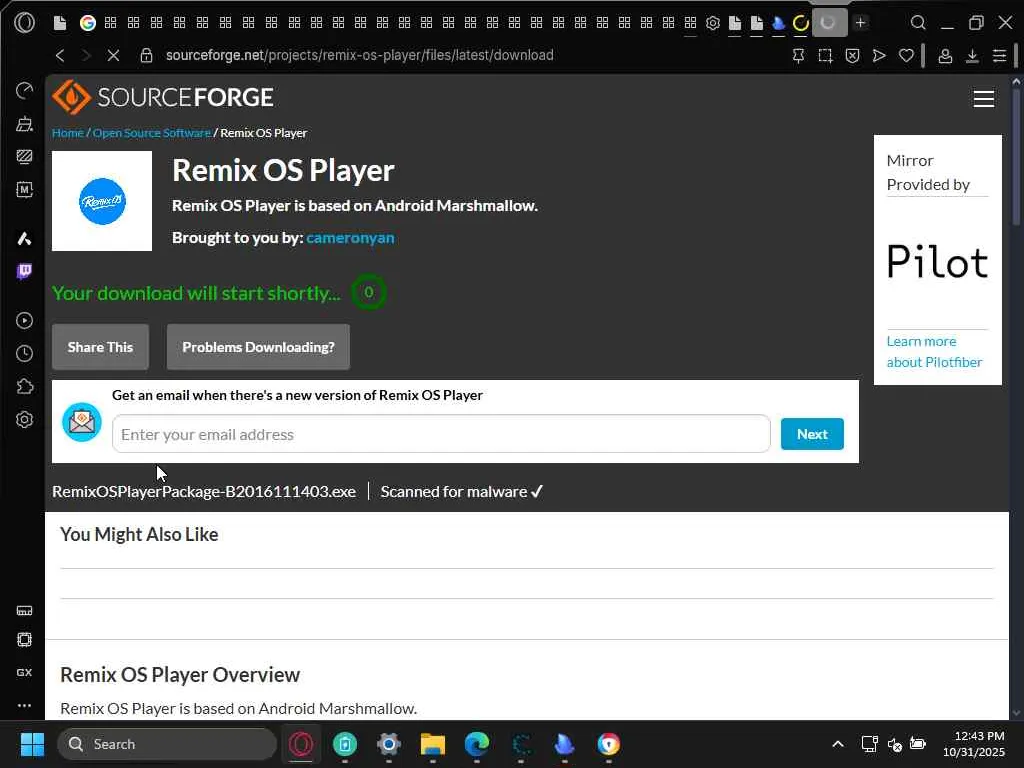Click the RemixOSPlayerPackage-B2016111403.exe filename
The height and width of the screenshot is (768, 1024).
coord(204,491)
